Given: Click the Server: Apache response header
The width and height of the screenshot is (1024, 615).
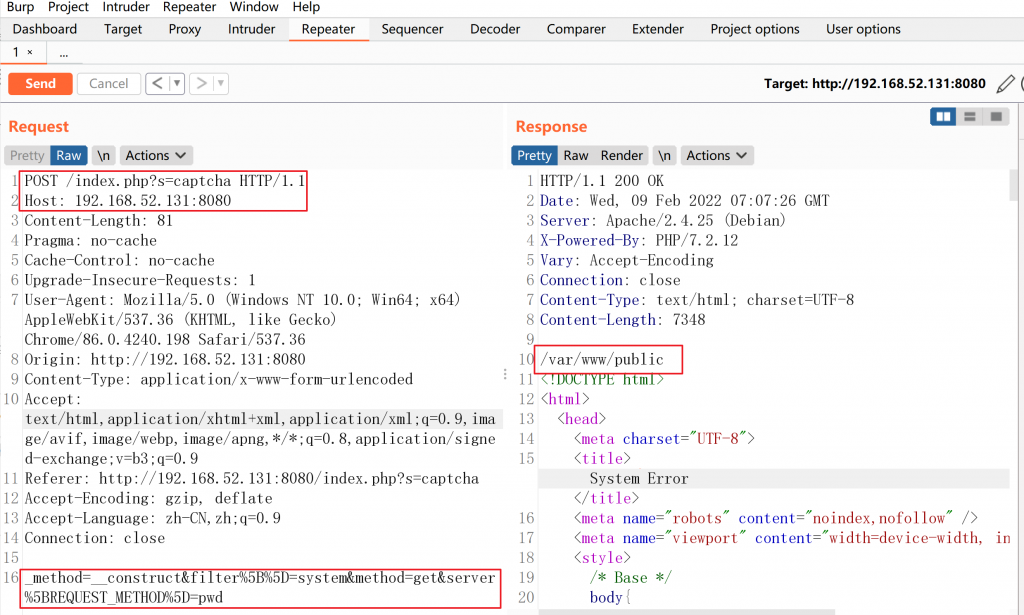Looking at the screenshot, I should (x=662, y=221).
